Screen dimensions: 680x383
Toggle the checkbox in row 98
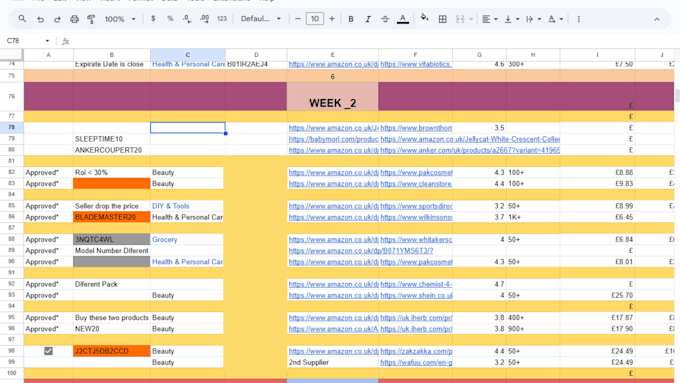click(48, 351)
